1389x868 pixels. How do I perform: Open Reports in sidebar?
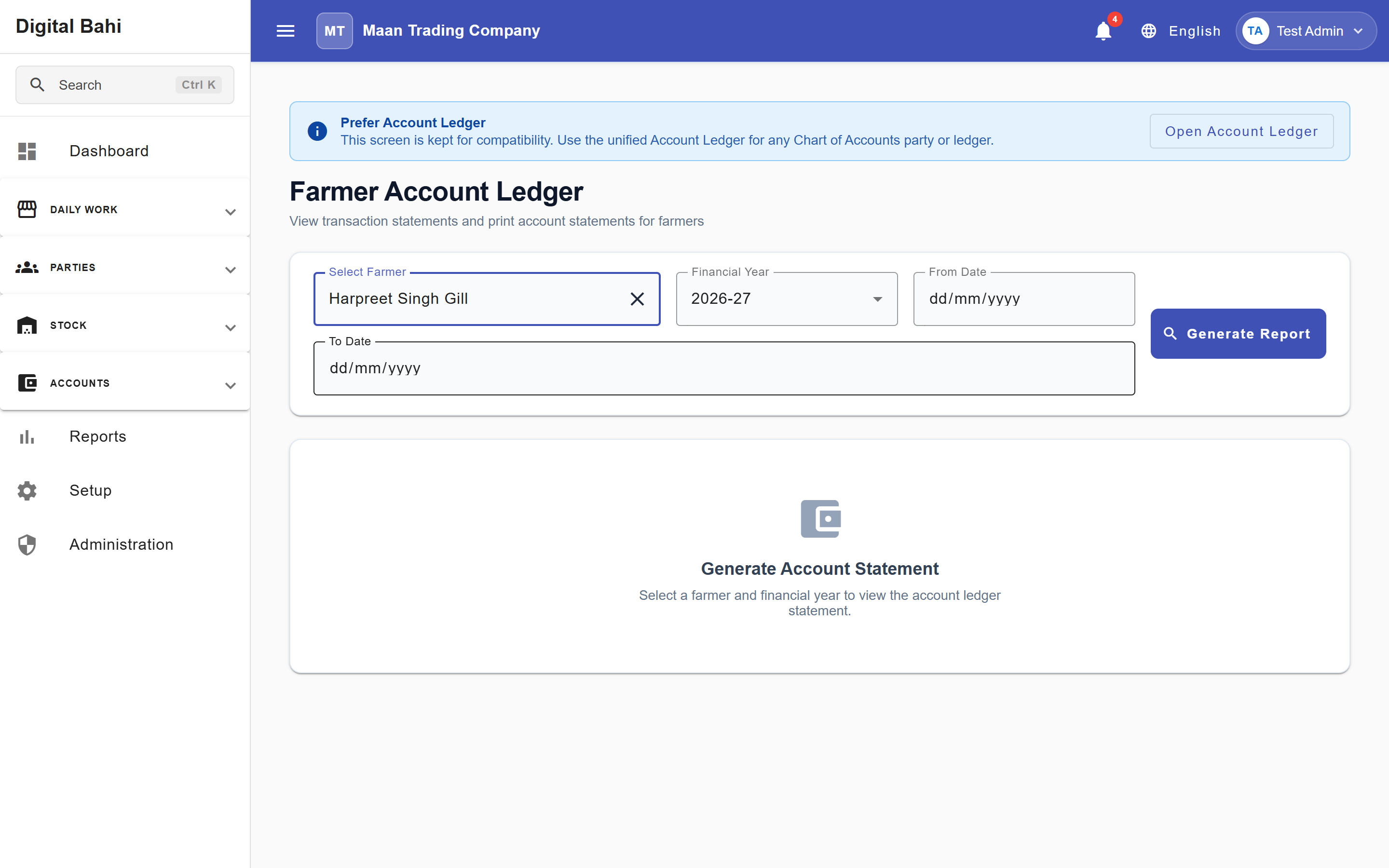pyautogui.click(x=125, y=437)
